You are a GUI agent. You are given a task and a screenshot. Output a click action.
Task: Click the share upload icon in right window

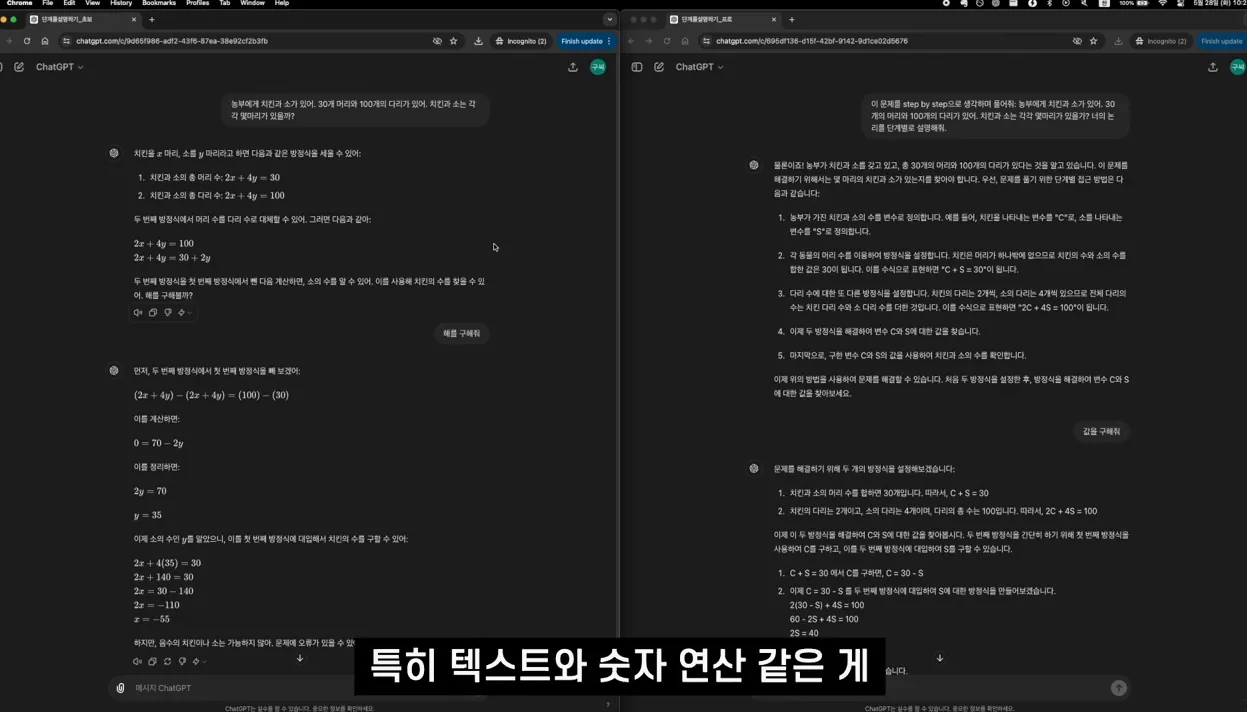1213,67
